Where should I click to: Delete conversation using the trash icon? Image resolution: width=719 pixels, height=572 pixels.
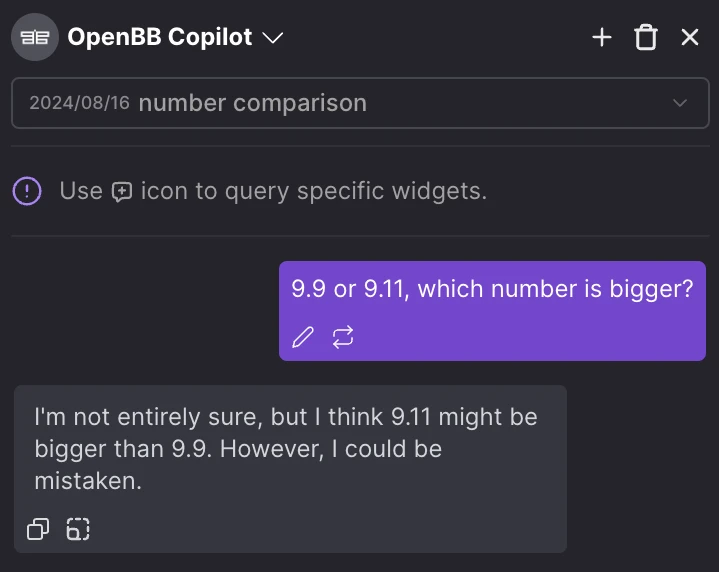coord(646,38)
